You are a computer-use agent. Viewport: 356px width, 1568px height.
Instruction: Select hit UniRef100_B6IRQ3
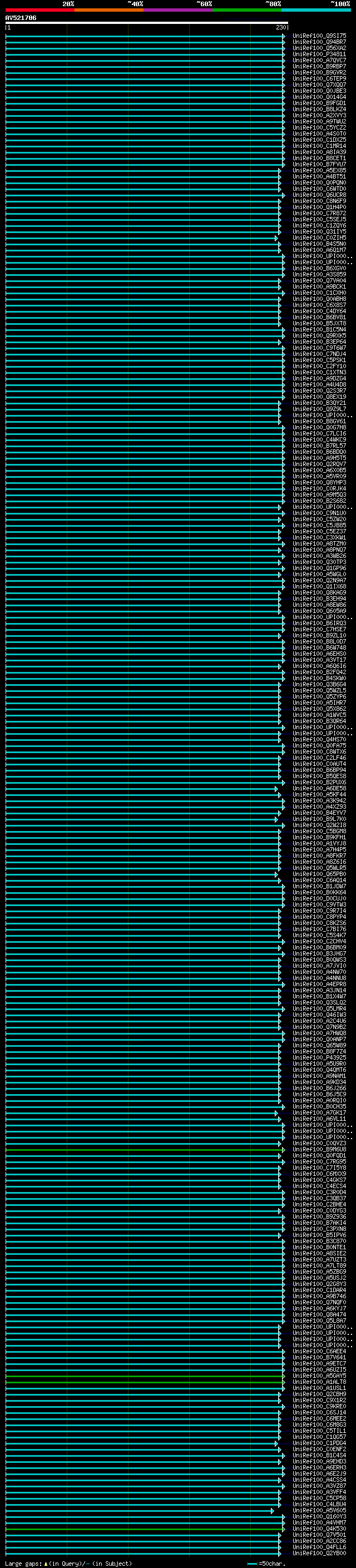coord(319,624)
